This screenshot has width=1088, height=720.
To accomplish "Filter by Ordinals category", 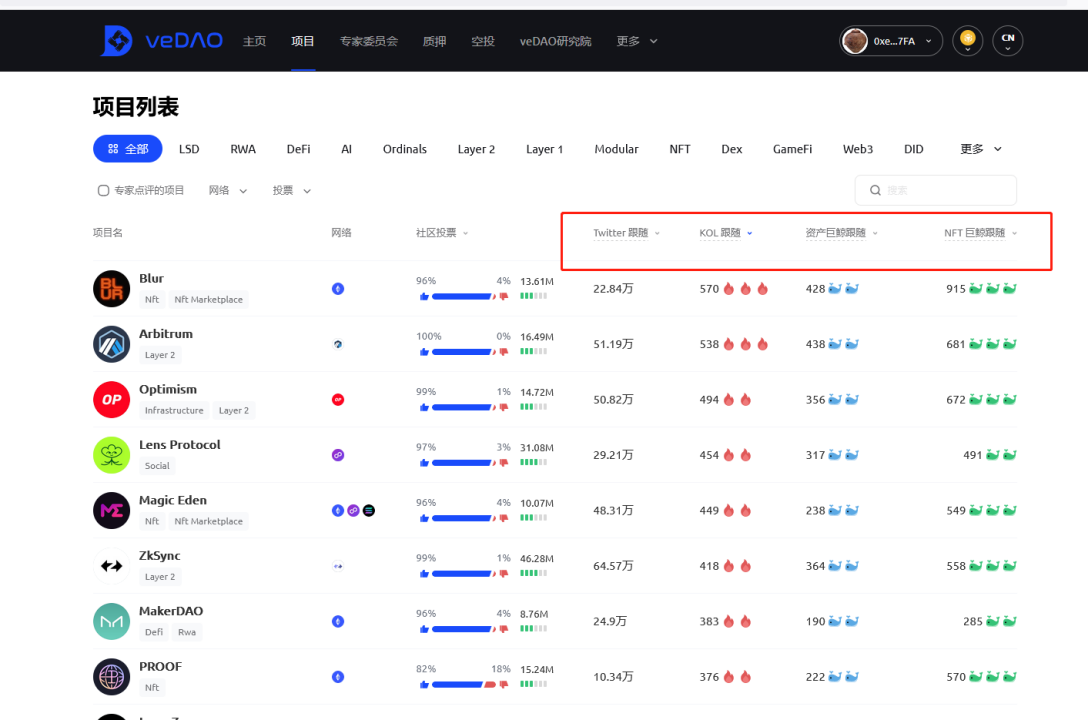I will (405, 149).
